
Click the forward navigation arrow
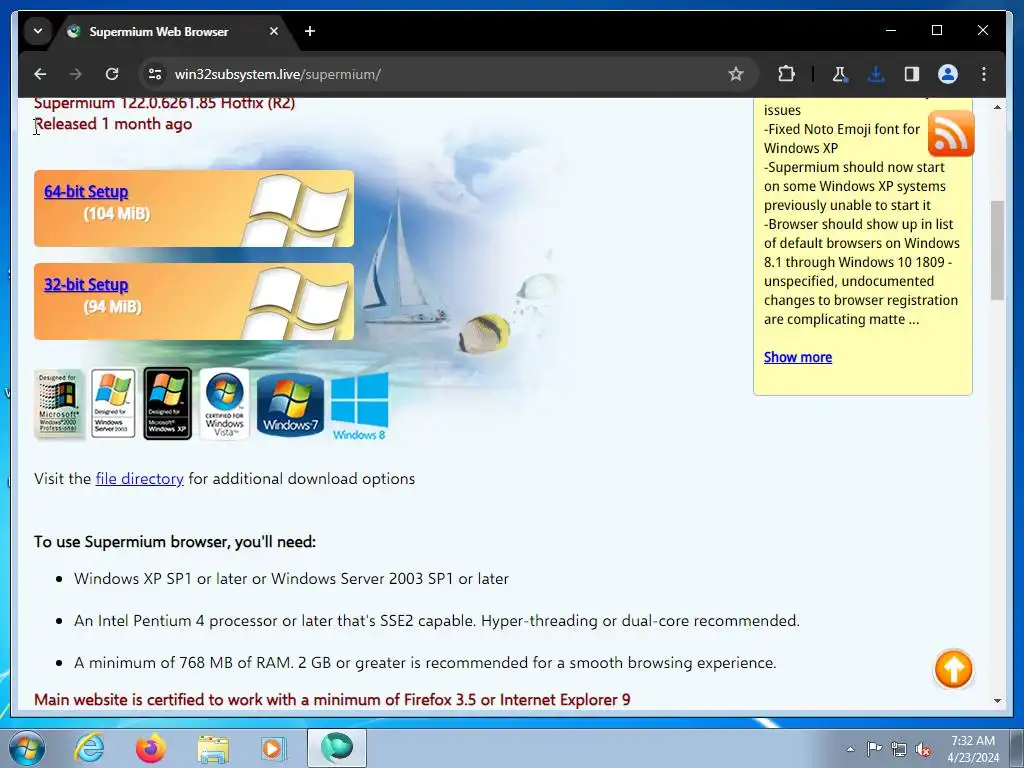[x=76, y=74]
